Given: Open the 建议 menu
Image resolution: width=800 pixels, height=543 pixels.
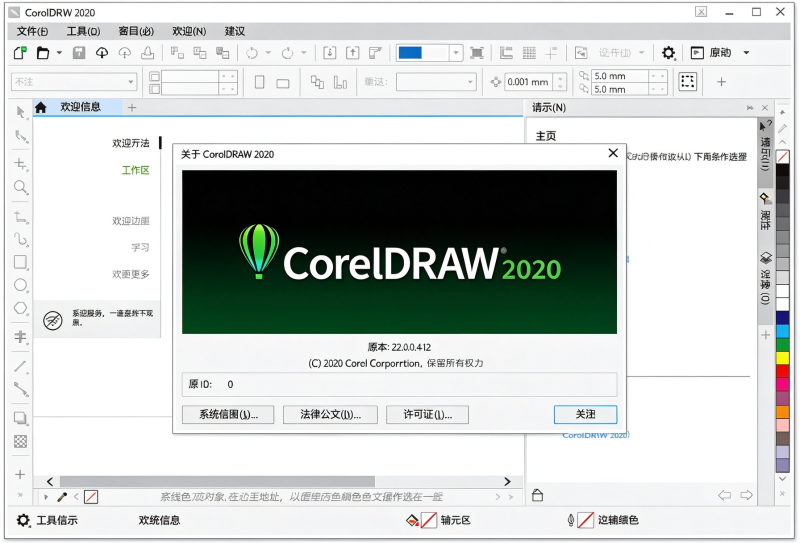Looking at the screenshot, I should pos(235,31).
